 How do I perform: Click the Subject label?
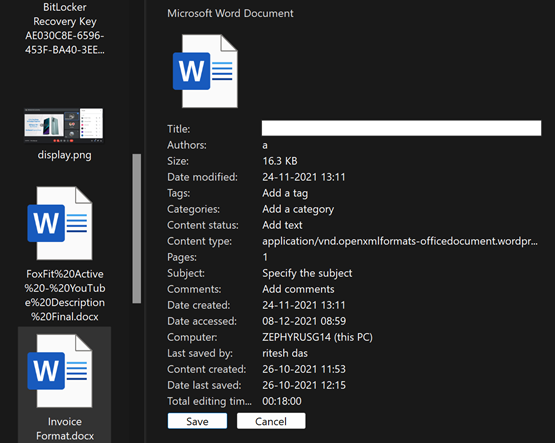click(x=186, y=273)
